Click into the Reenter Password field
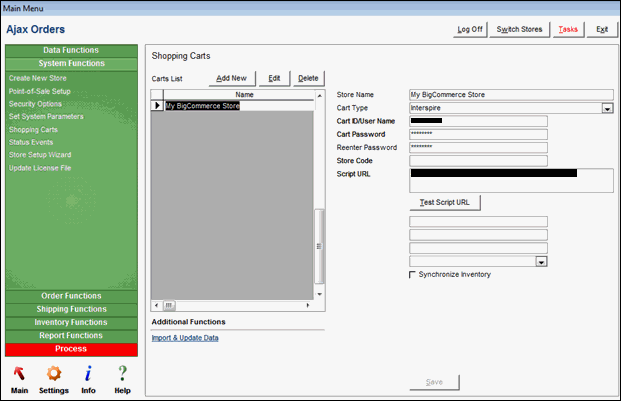The image size is (621, 401). point(478,148)
